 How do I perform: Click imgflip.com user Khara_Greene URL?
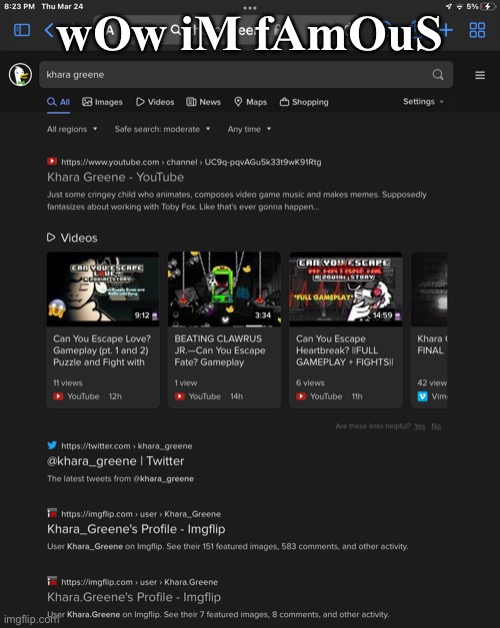[x=141, y=514]
